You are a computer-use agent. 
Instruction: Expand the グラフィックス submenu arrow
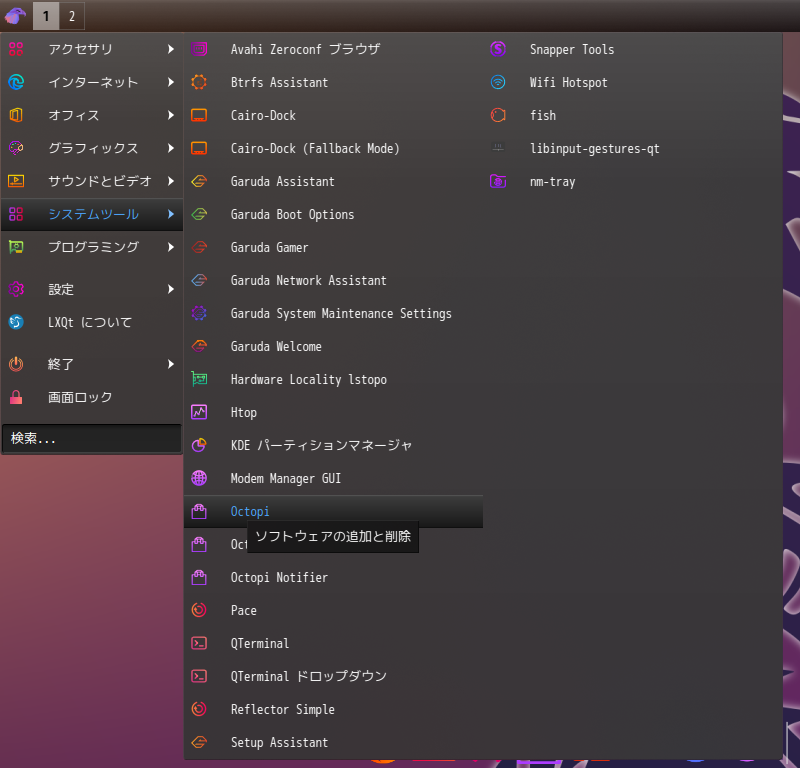(x=171, y=148)
